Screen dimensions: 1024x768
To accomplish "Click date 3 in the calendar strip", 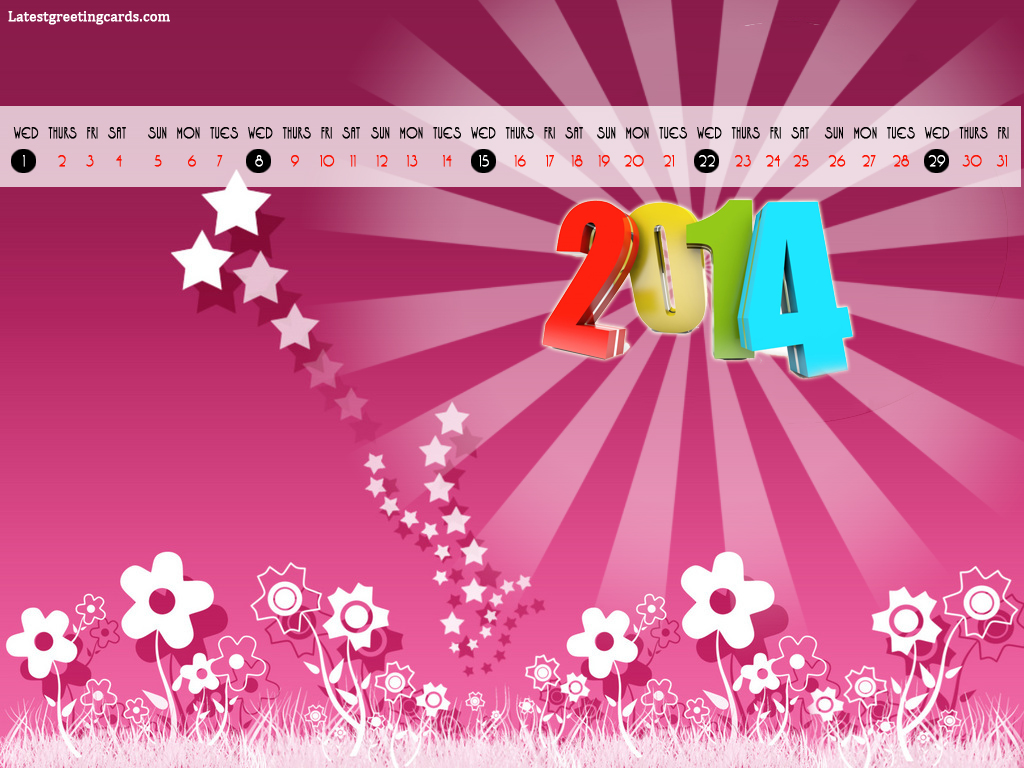I will pyautogui.click(x=90, y=161).
